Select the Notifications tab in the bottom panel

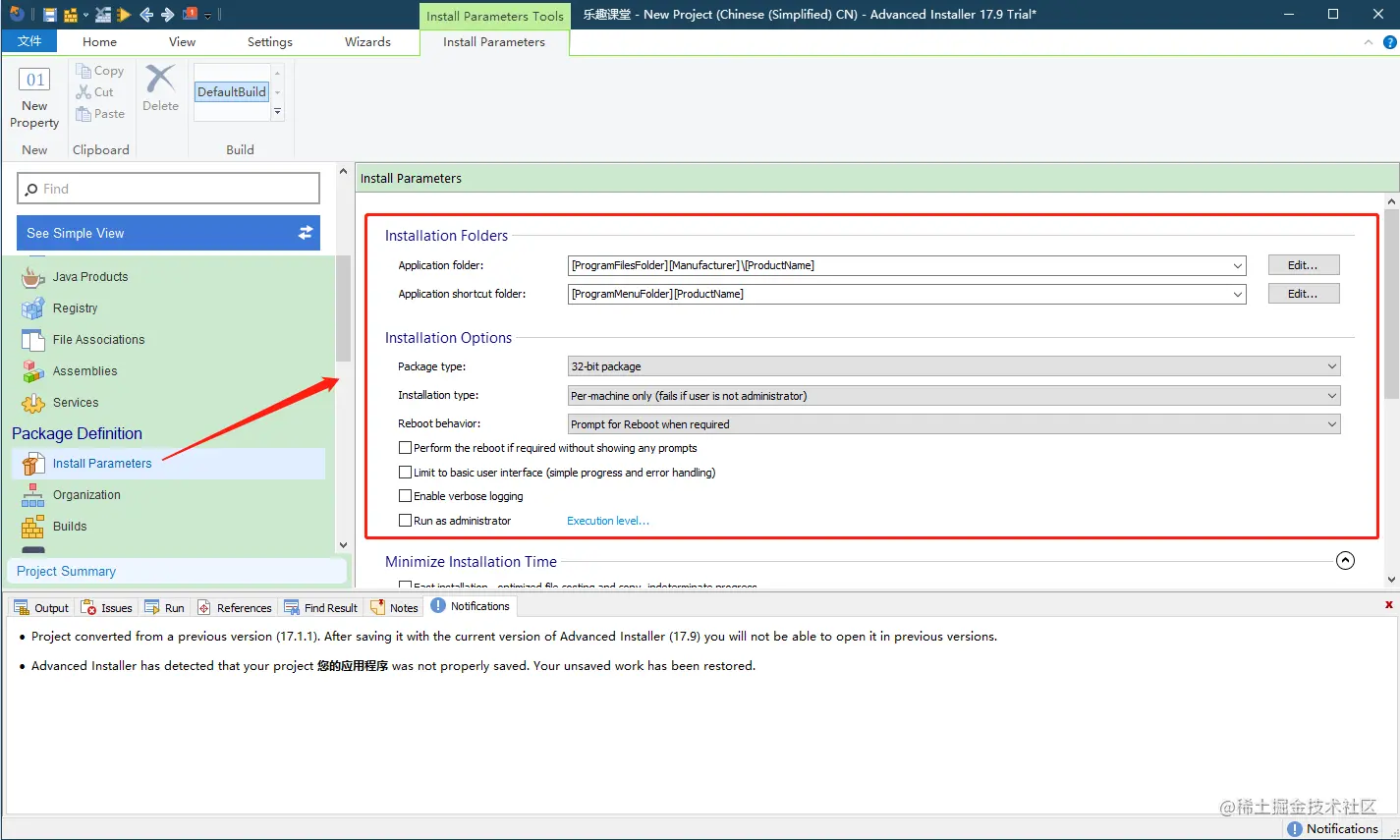coord(471,606)
